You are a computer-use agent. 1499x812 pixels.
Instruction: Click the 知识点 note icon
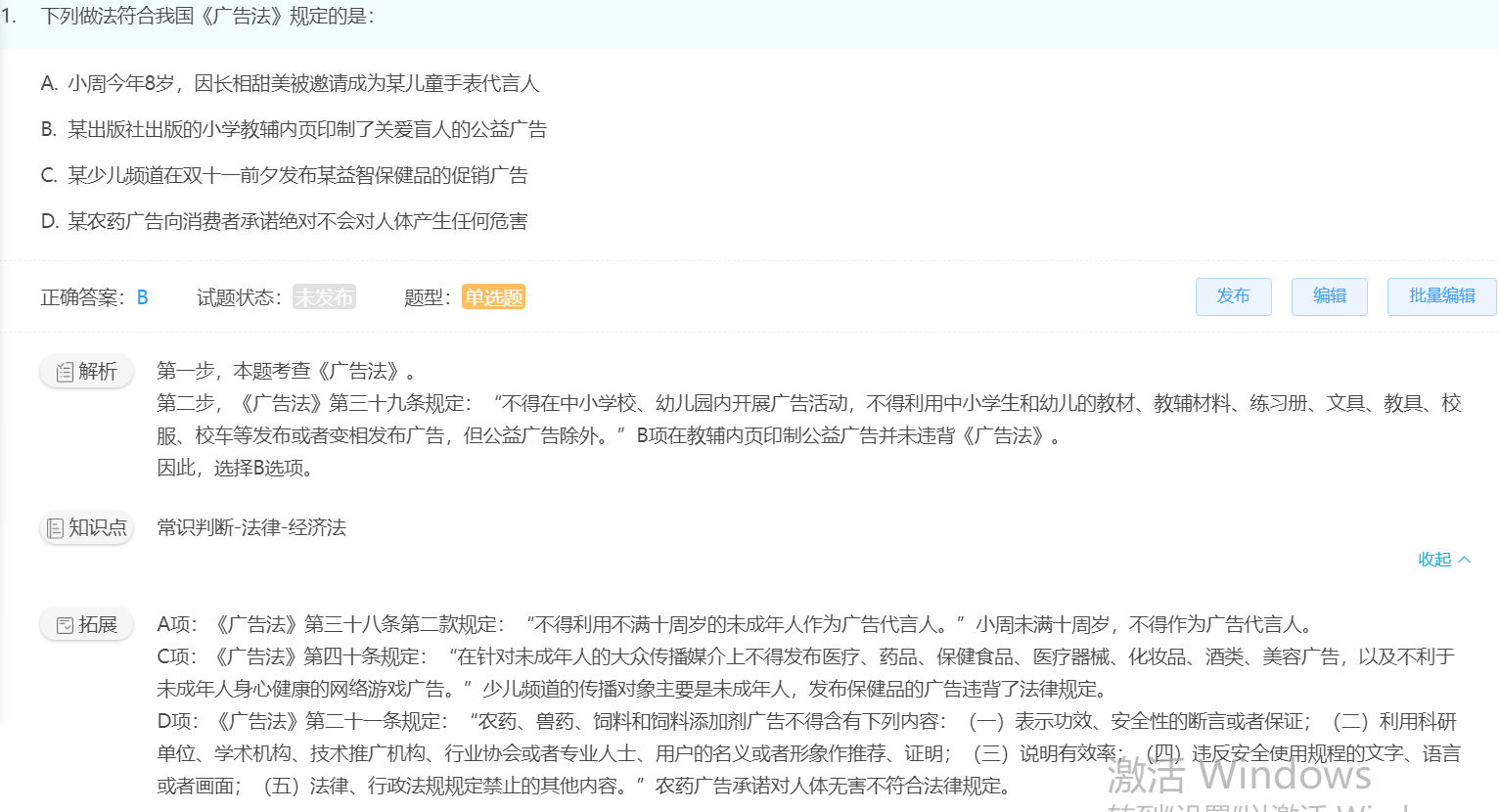(x=56, y=528)
